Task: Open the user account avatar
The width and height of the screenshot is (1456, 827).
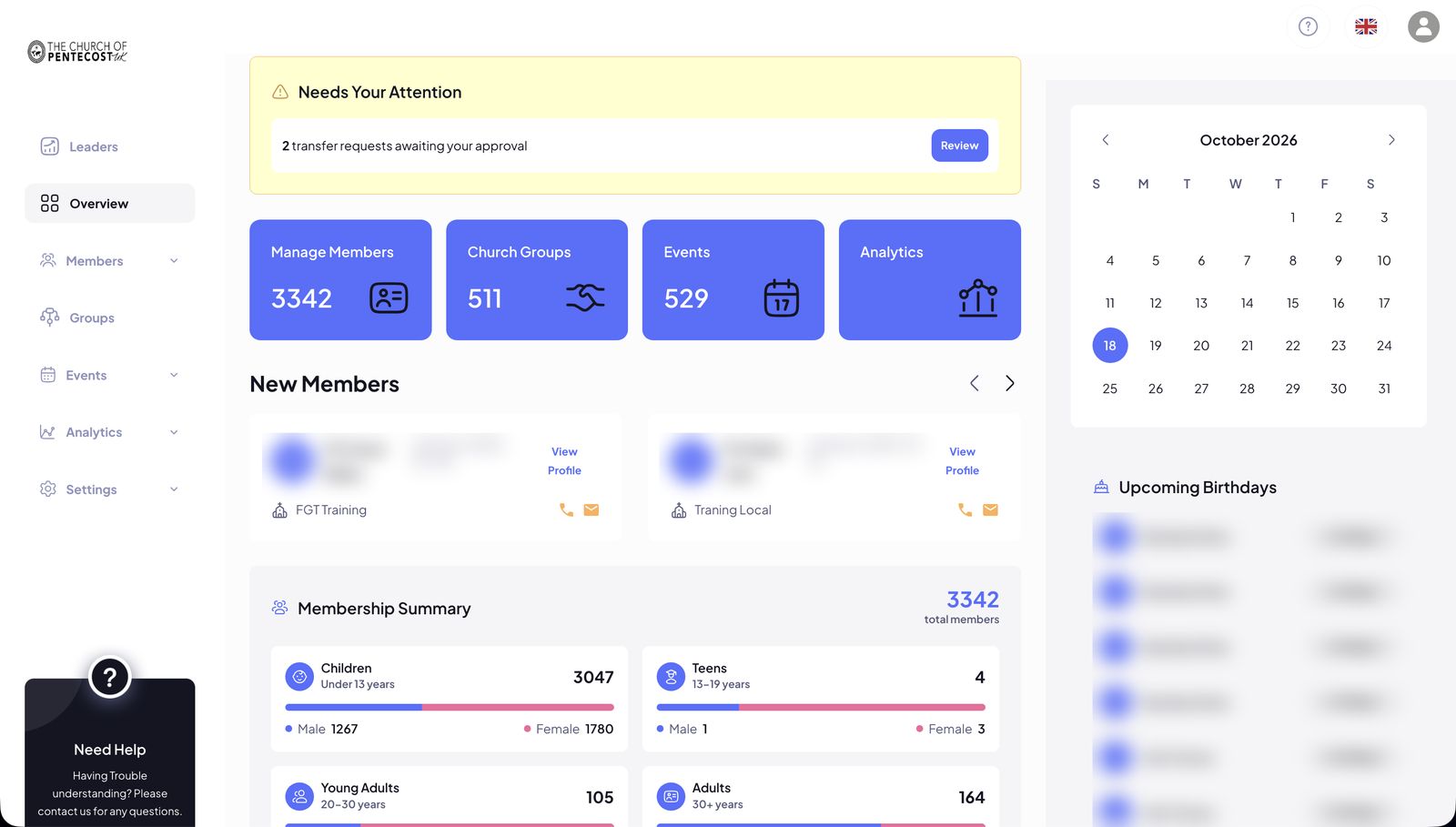Action: 1423,26
